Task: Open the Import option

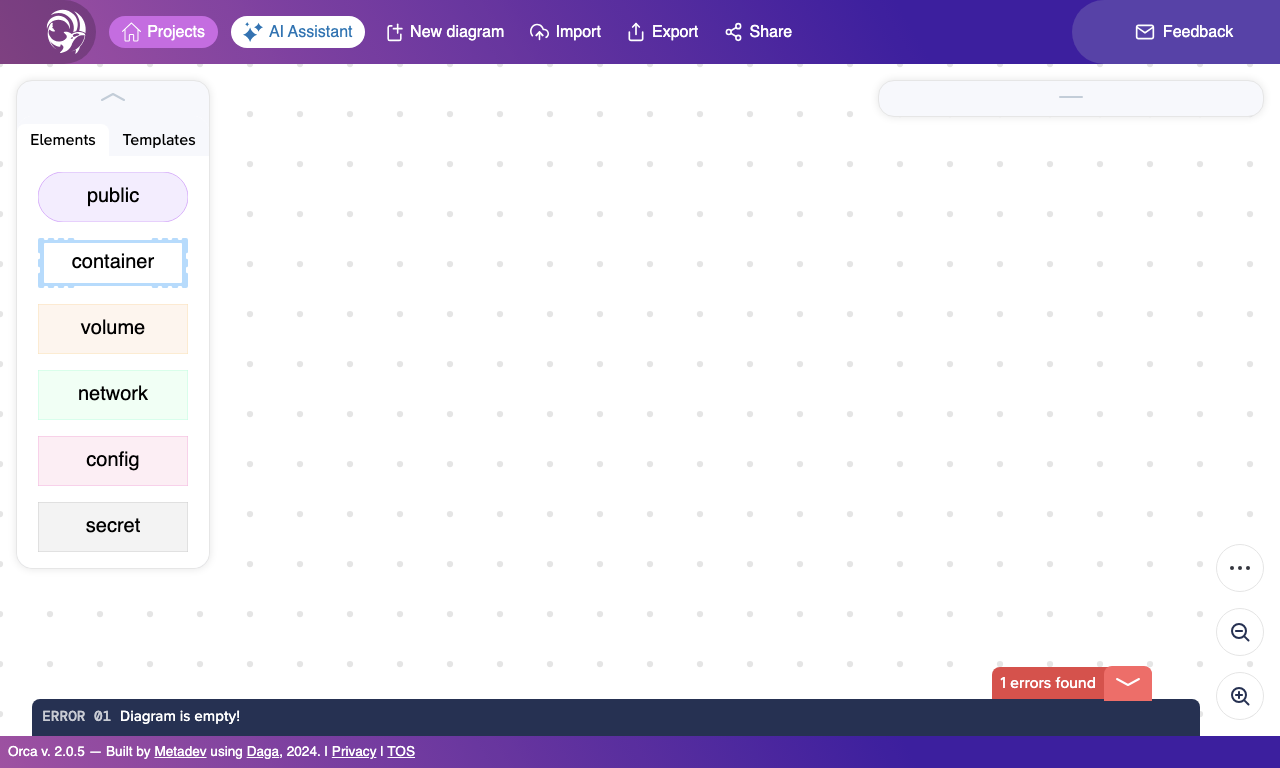Action: (x=565, y=32)
